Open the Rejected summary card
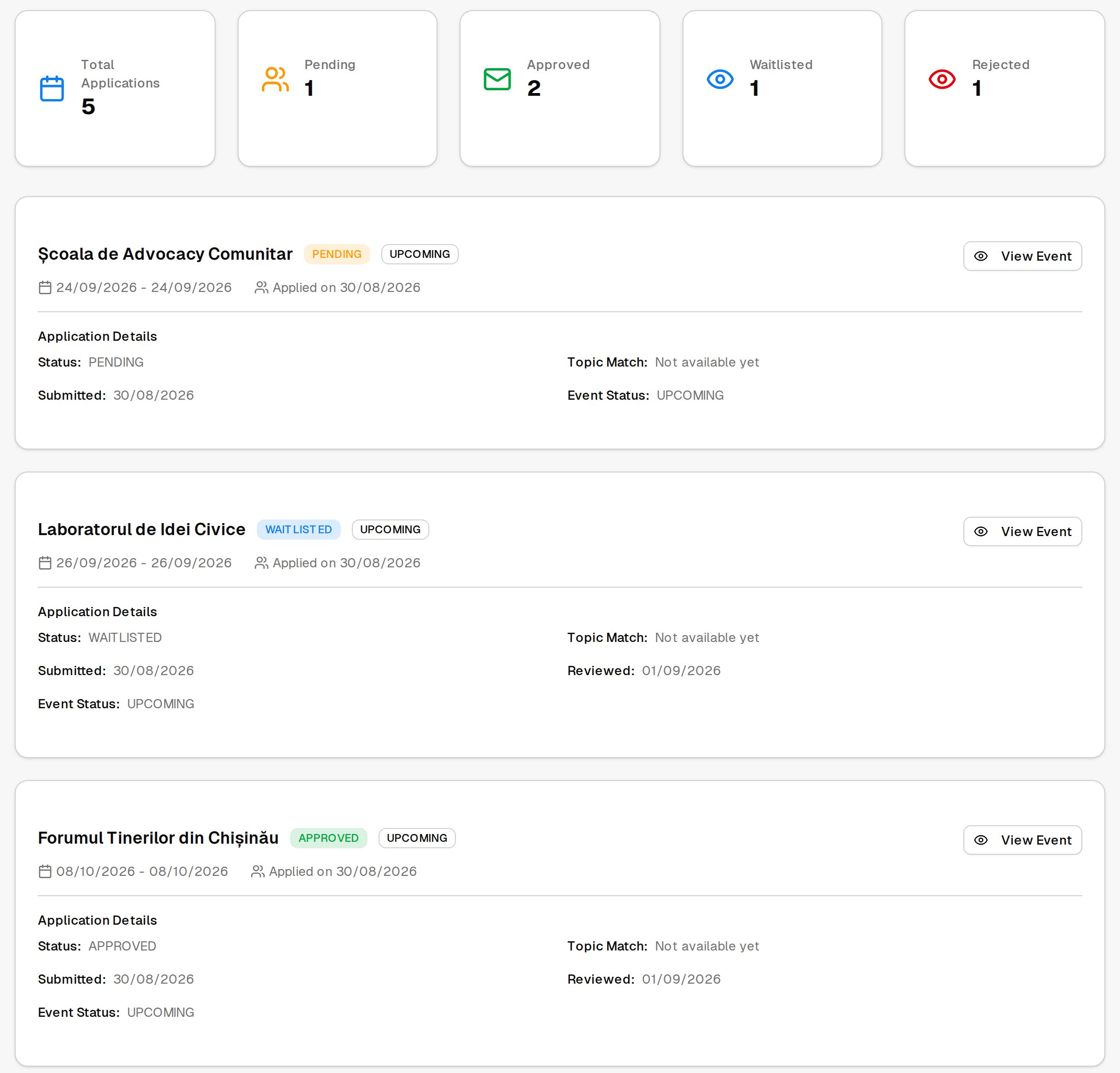The width and height of the screenshot is (1120, 1073). 1004,88
